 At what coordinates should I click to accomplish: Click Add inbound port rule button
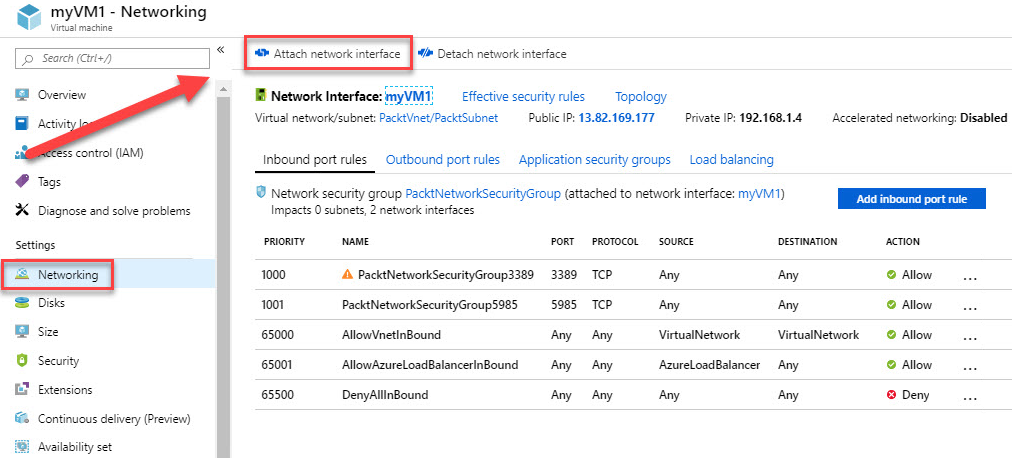(911, 199)
